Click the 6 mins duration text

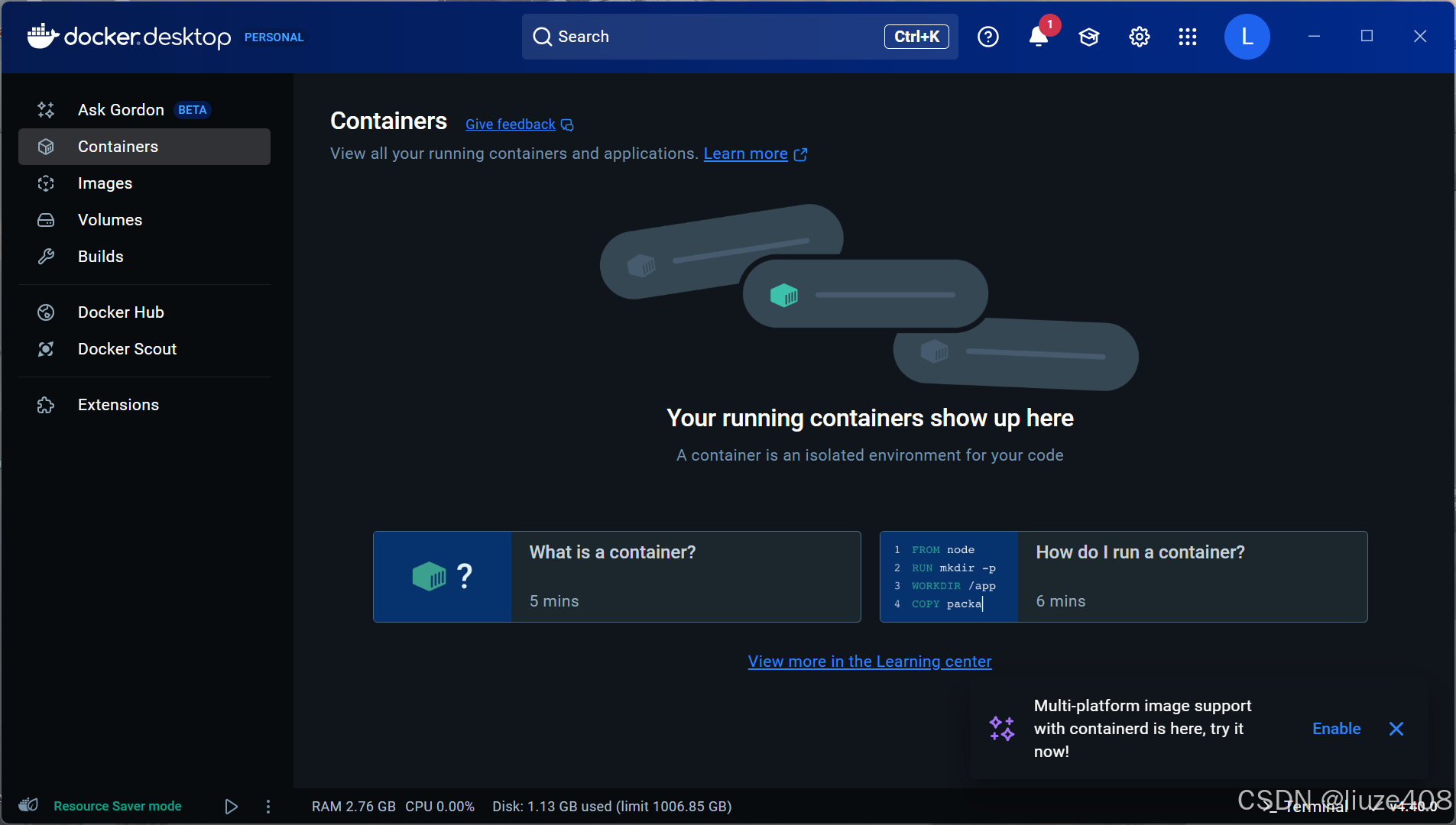click(1061, 601)
